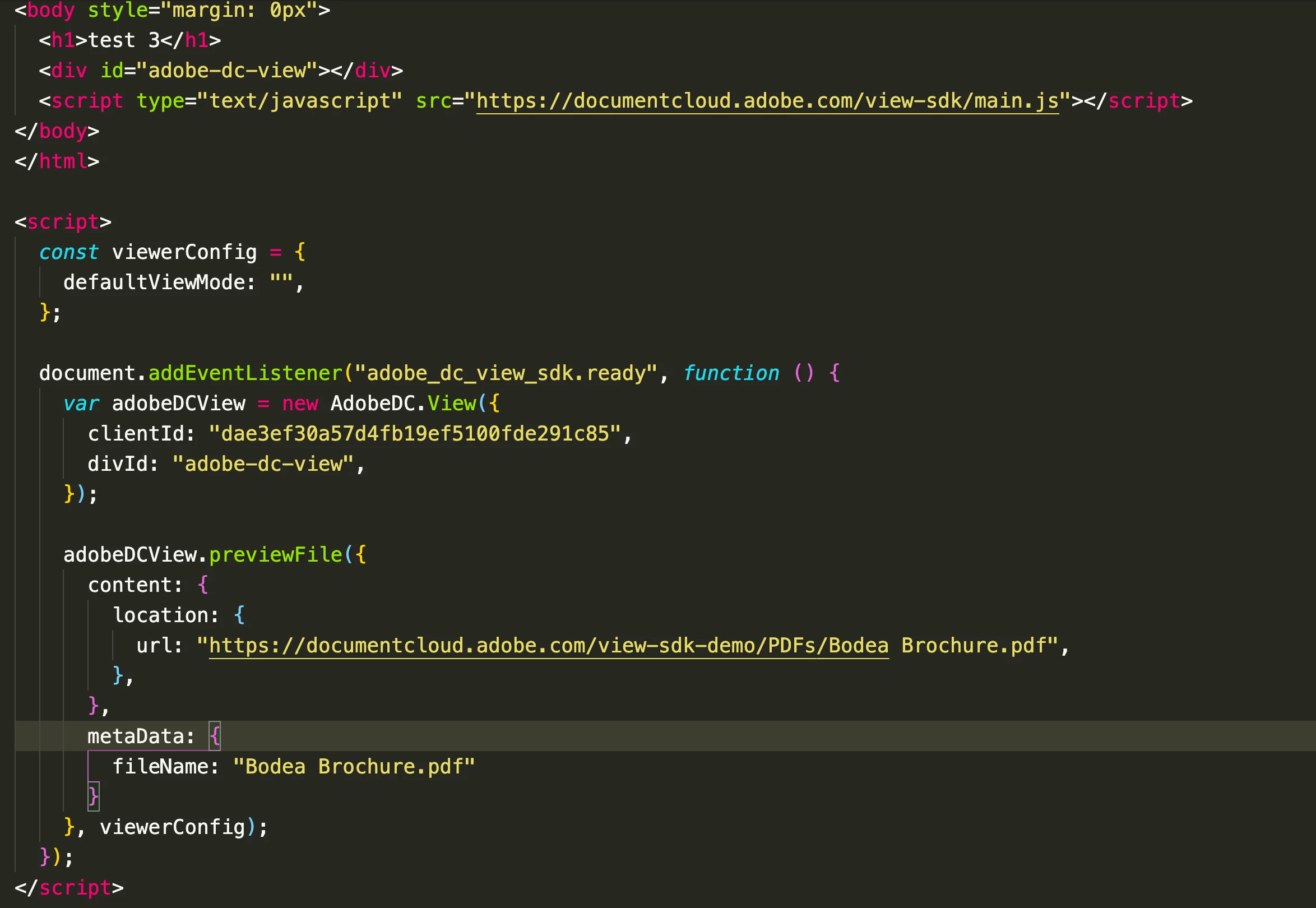The width and height of the screenshot is (1316, 908).
Task: Click the function keyword in the listener
Action: [730, 374]
